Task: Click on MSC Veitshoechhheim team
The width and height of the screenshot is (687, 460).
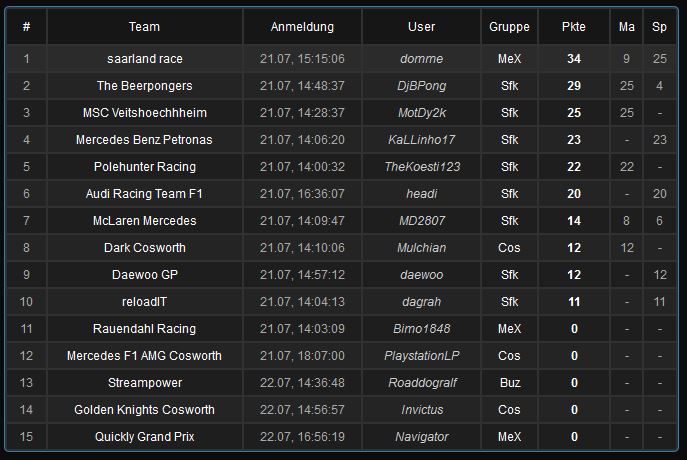Action: [145, 113]
